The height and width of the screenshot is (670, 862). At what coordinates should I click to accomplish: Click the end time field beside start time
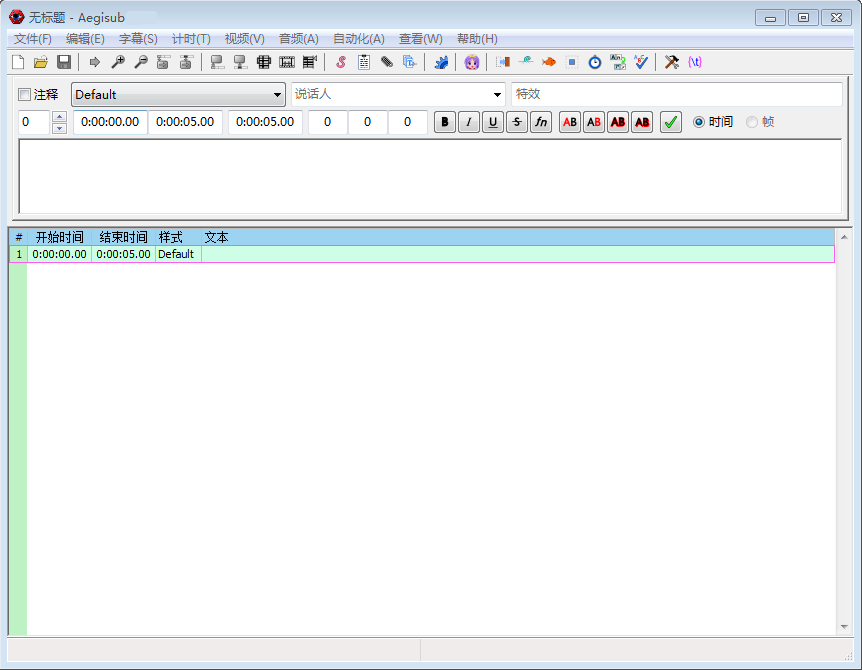tap(185, 122)
